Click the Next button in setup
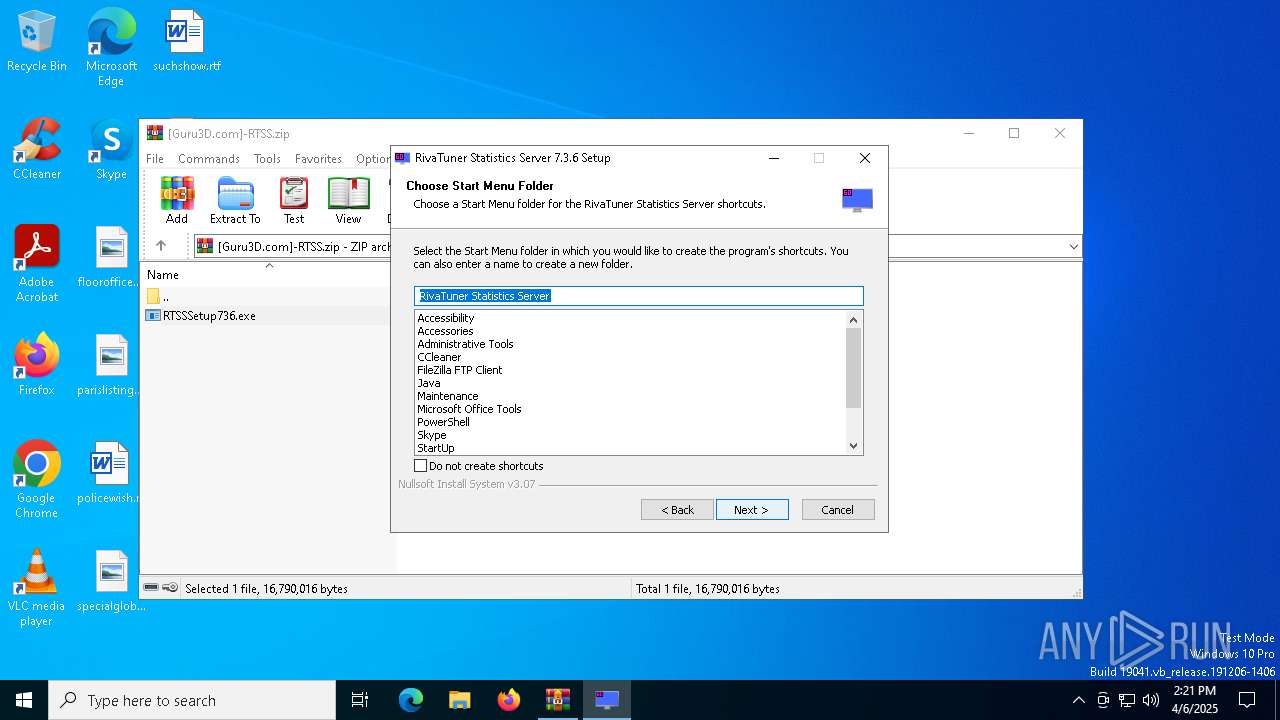 pos(752,510)
